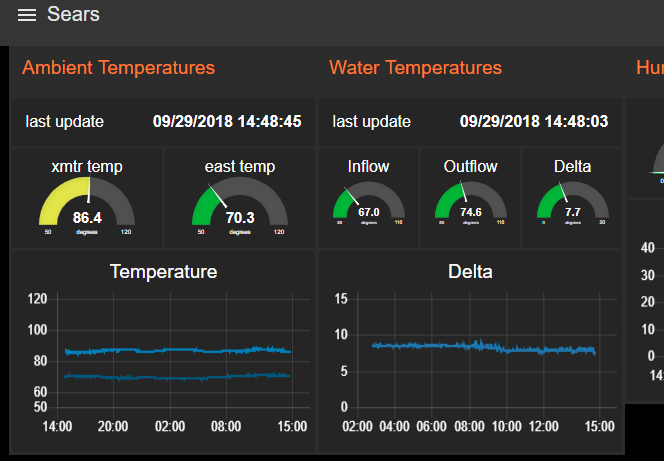This screenshot has width=664, height=461.
Task: Click the data line in Delta chart
Action: pyautogui.click(x=470, y=346)
